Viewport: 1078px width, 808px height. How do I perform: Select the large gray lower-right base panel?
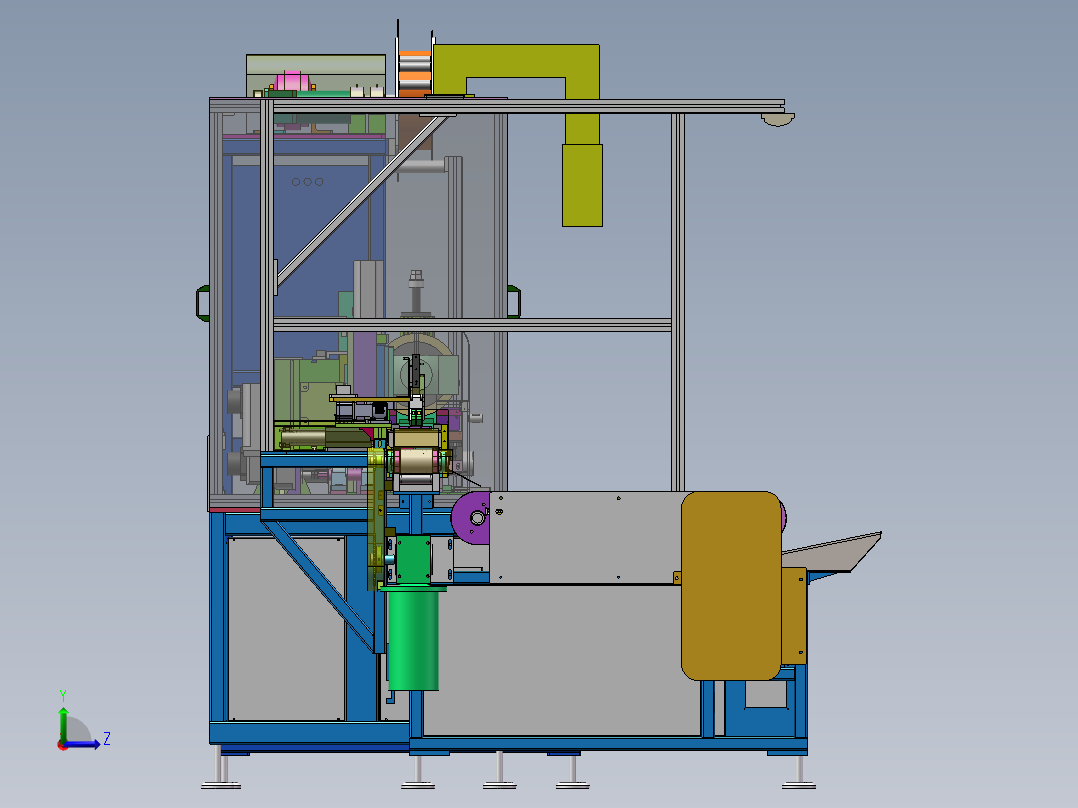560,660
